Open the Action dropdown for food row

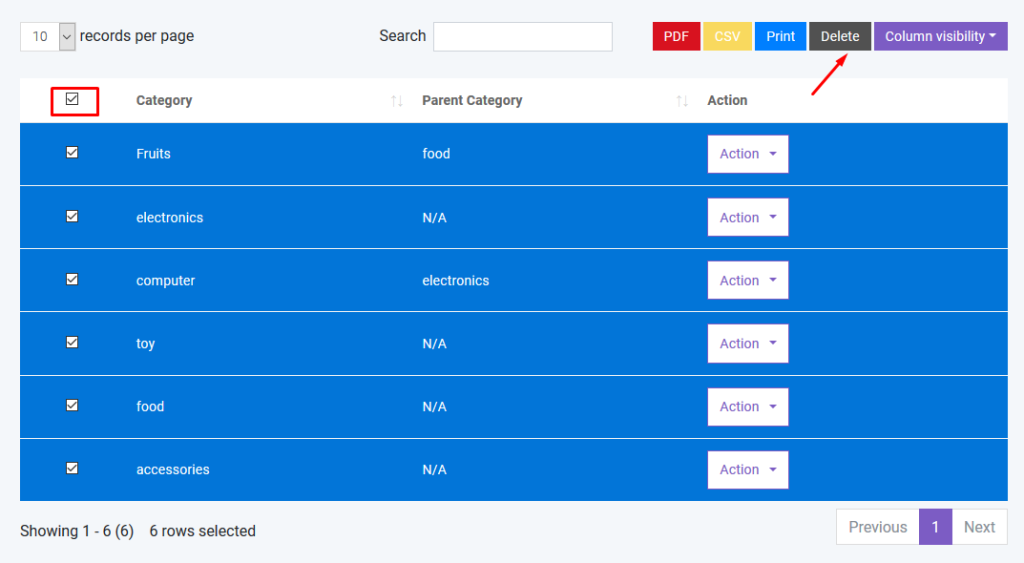(747, 407)
